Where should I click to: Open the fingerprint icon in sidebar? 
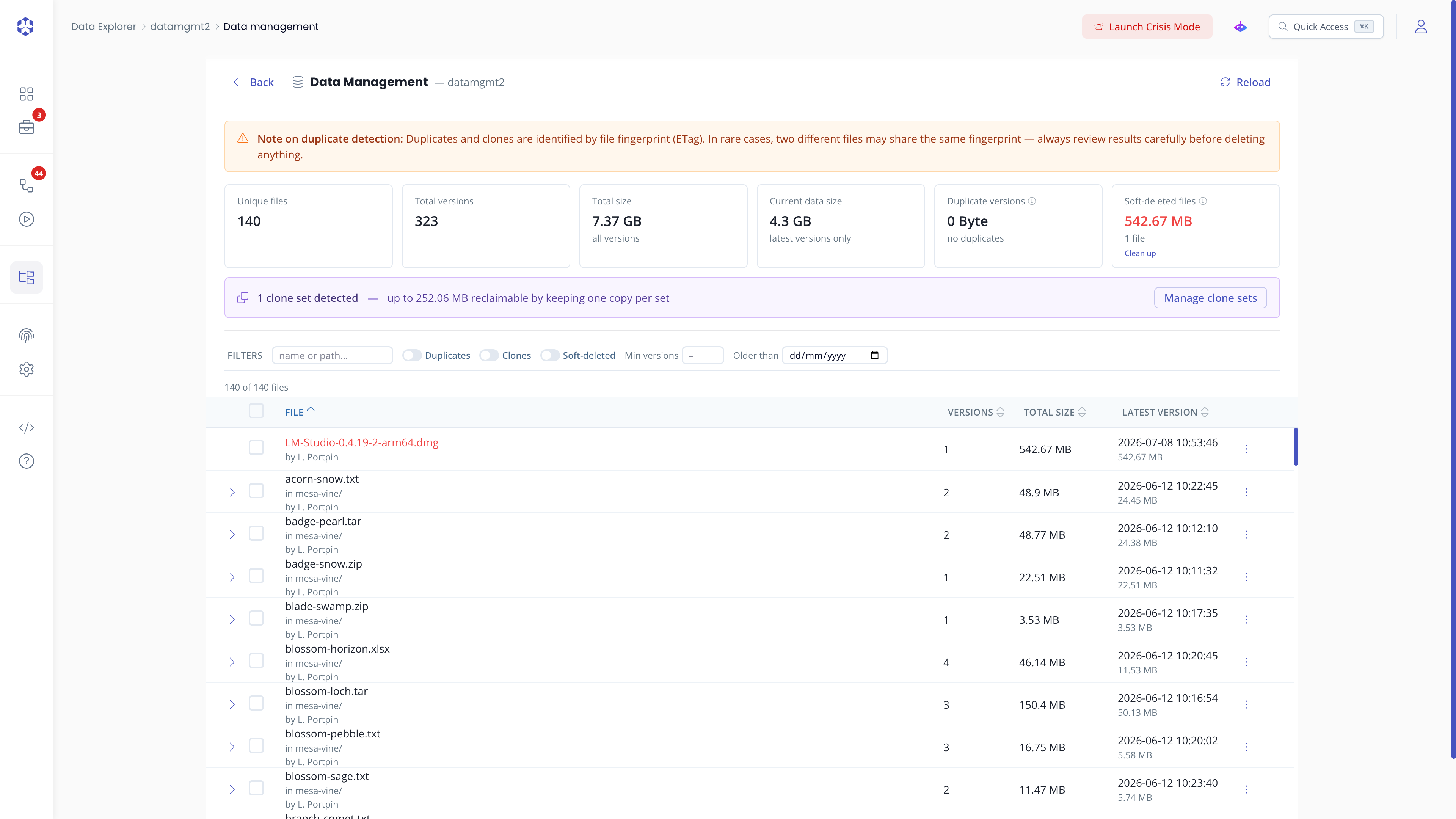click(26, 336)
